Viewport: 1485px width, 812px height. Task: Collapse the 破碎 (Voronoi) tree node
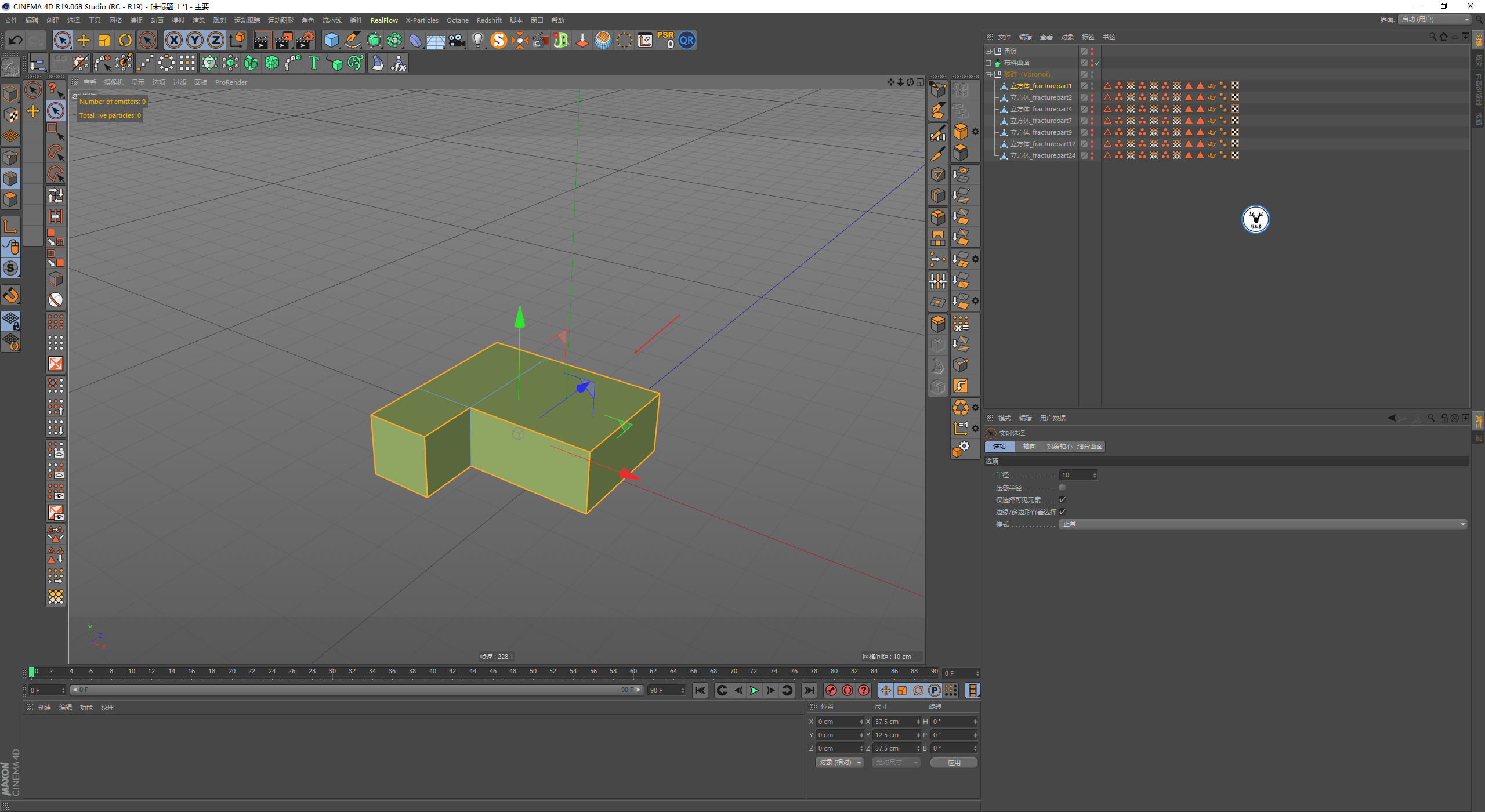click(989, 74)
